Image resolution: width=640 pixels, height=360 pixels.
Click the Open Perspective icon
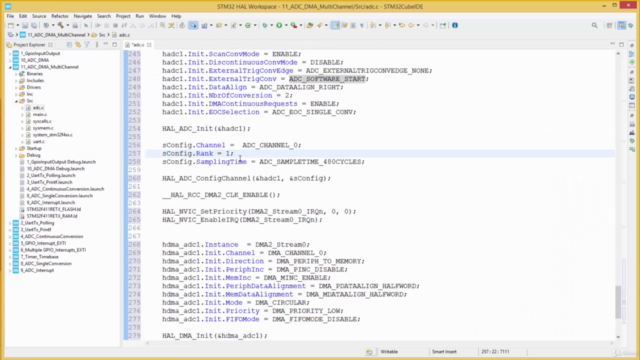click(609, 25)
